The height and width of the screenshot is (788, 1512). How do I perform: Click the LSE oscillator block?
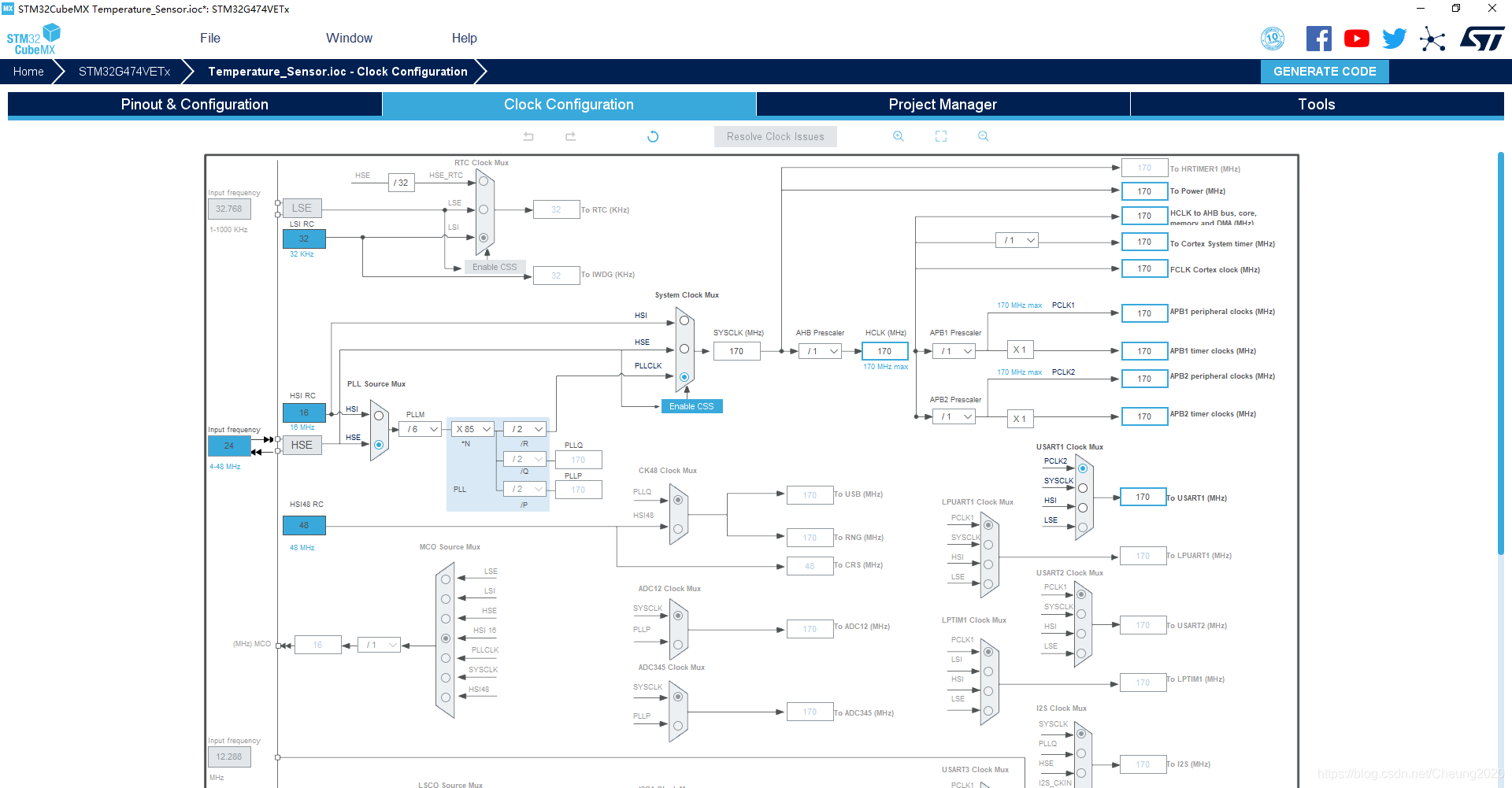click(302, 208)
